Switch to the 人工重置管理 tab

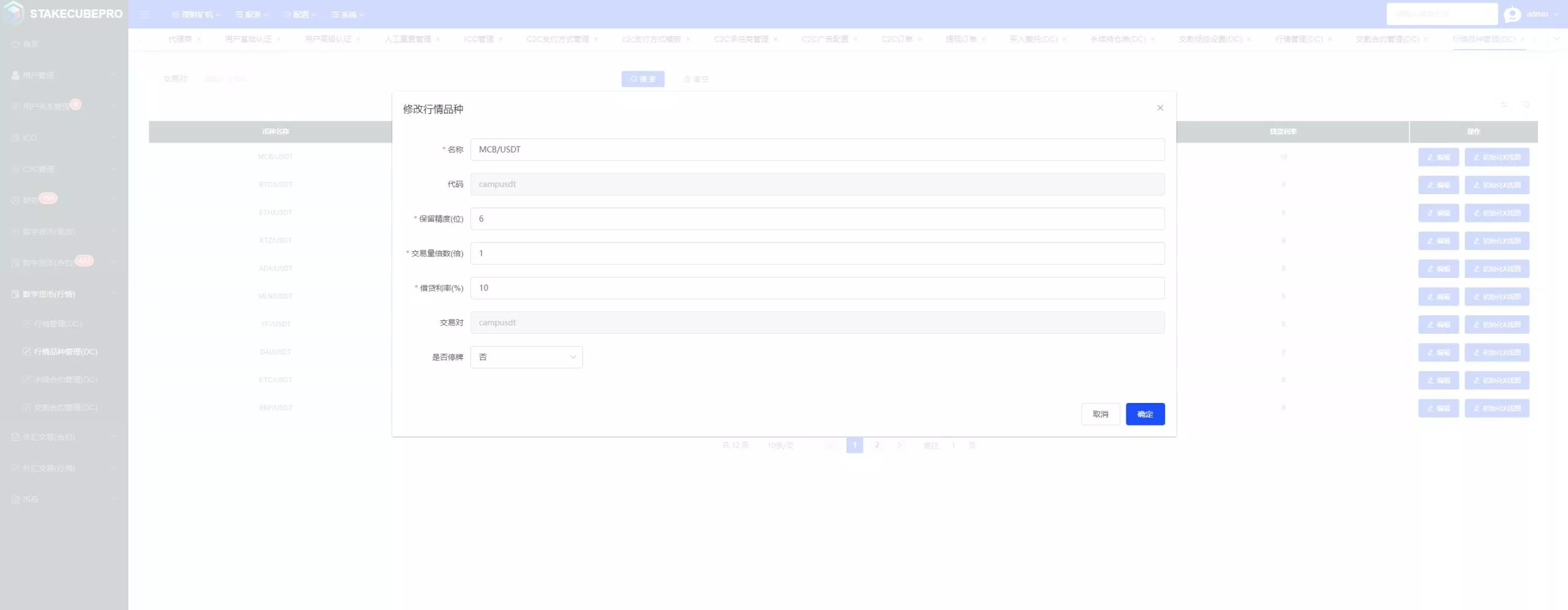[x=407, y=39]
